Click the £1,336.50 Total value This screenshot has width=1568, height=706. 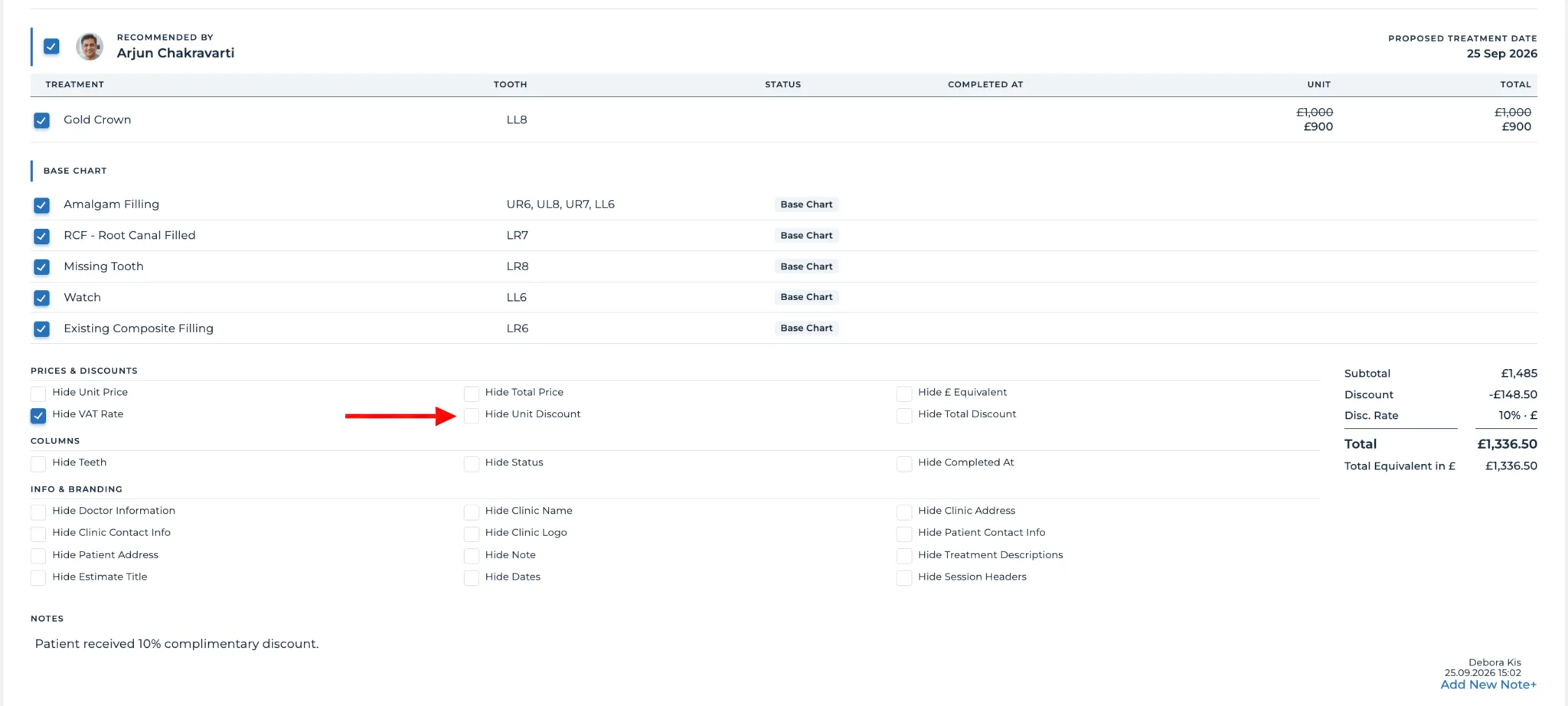coord(1507,444)
